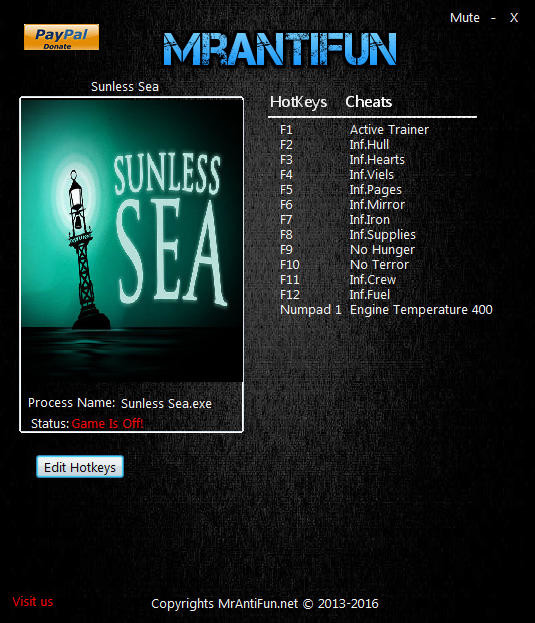Screen dimensions: 535x623
Task: Select the Inf.Iron cheat
Action: click(x=370, y=220)
